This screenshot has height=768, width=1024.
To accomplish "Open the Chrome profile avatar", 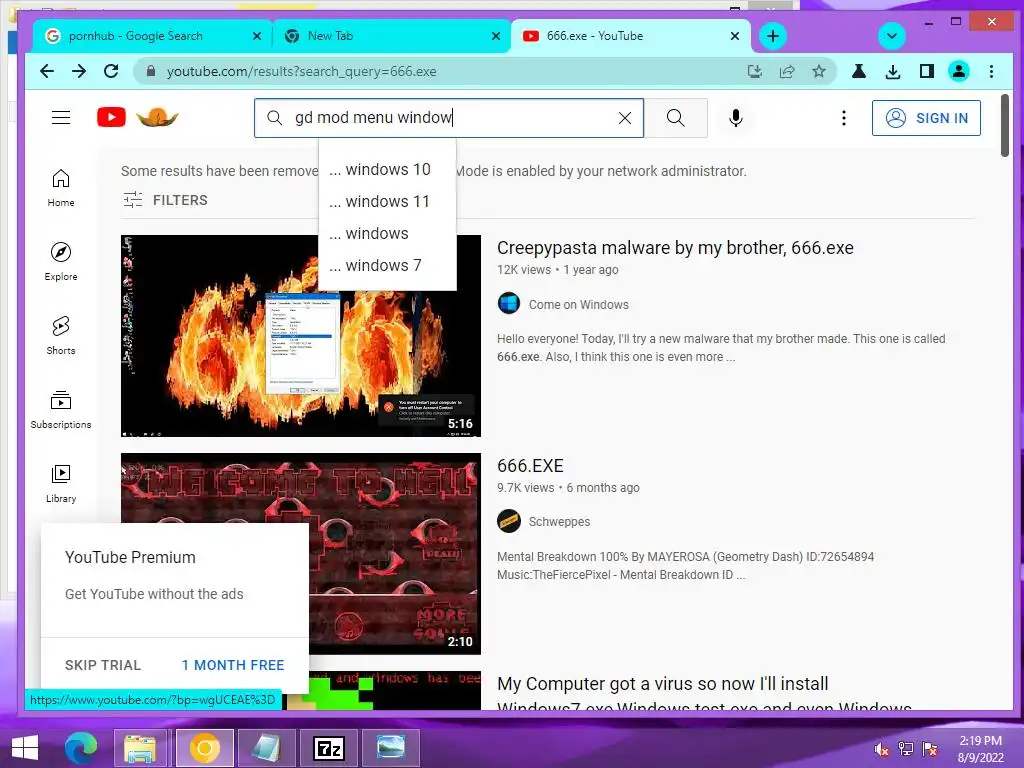I will click(x=959, y=71).
